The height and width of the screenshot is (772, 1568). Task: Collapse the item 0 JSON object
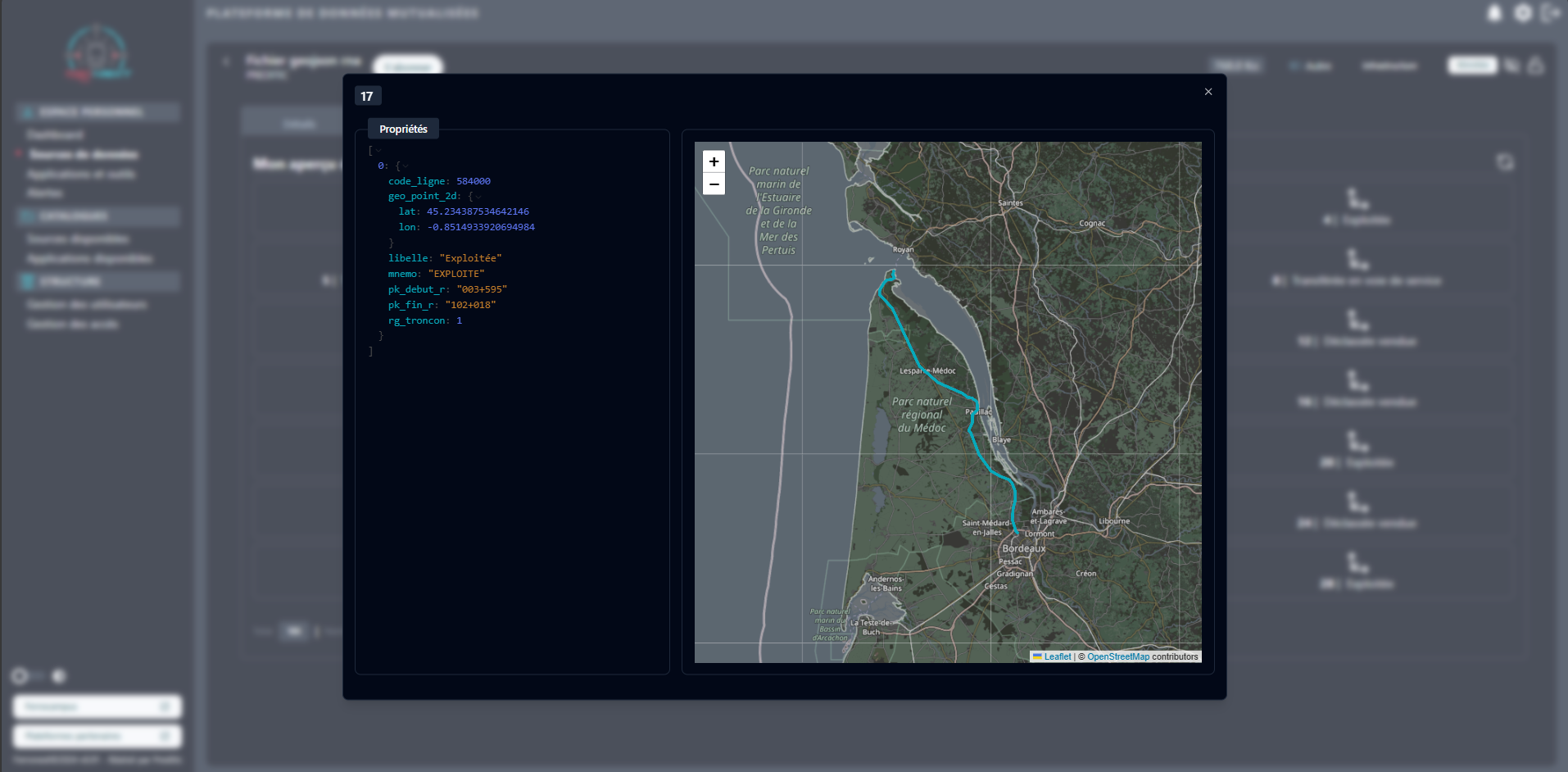click(406, 166)
